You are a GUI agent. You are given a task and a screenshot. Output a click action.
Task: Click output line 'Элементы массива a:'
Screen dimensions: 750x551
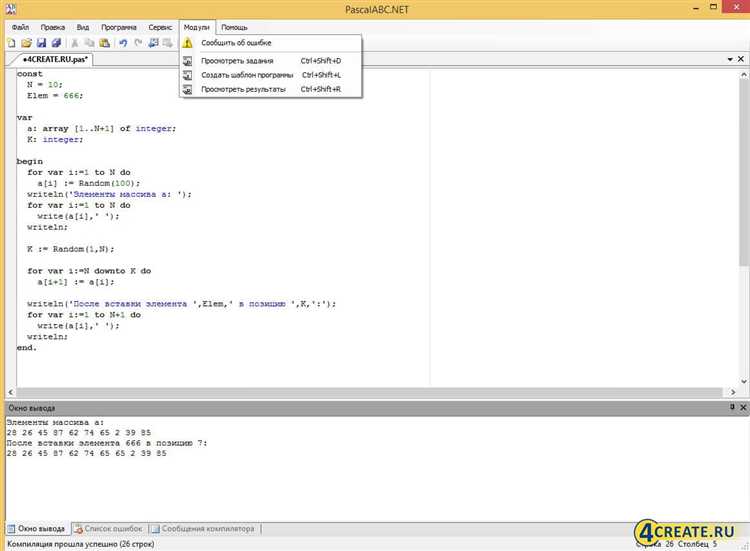point(55,423)
